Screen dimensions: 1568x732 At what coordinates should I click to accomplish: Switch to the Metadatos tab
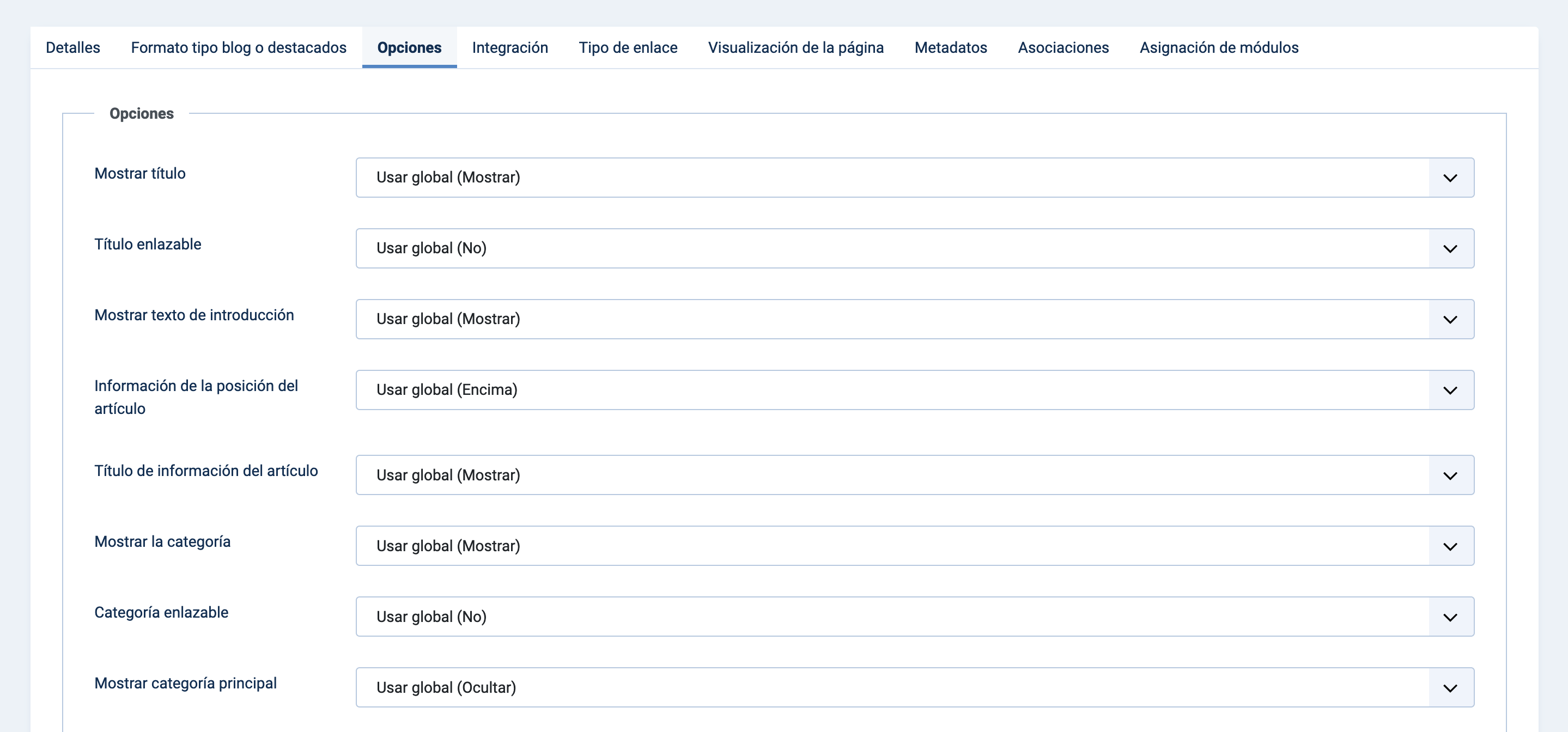951,47
